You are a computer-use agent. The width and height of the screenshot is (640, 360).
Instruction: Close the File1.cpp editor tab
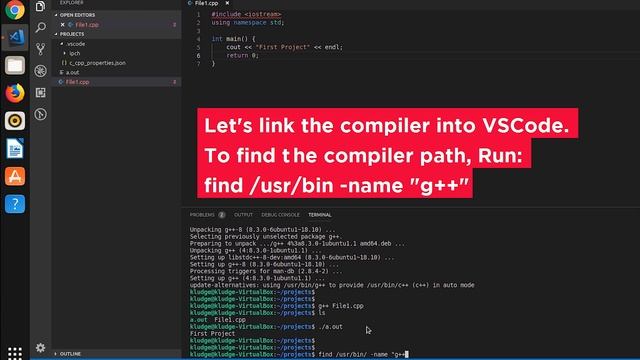pyautogui.click(x=227, y=3)
